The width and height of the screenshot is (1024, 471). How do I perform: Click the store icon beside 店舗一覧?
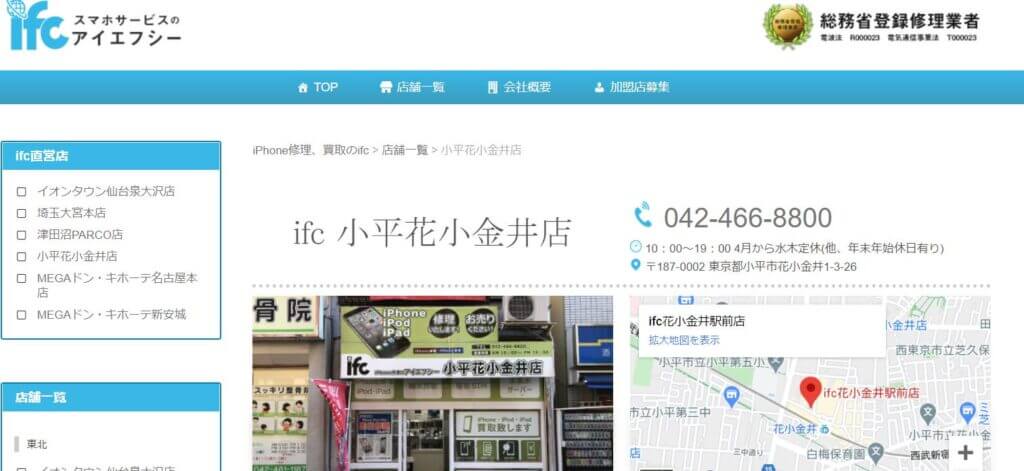386,88
